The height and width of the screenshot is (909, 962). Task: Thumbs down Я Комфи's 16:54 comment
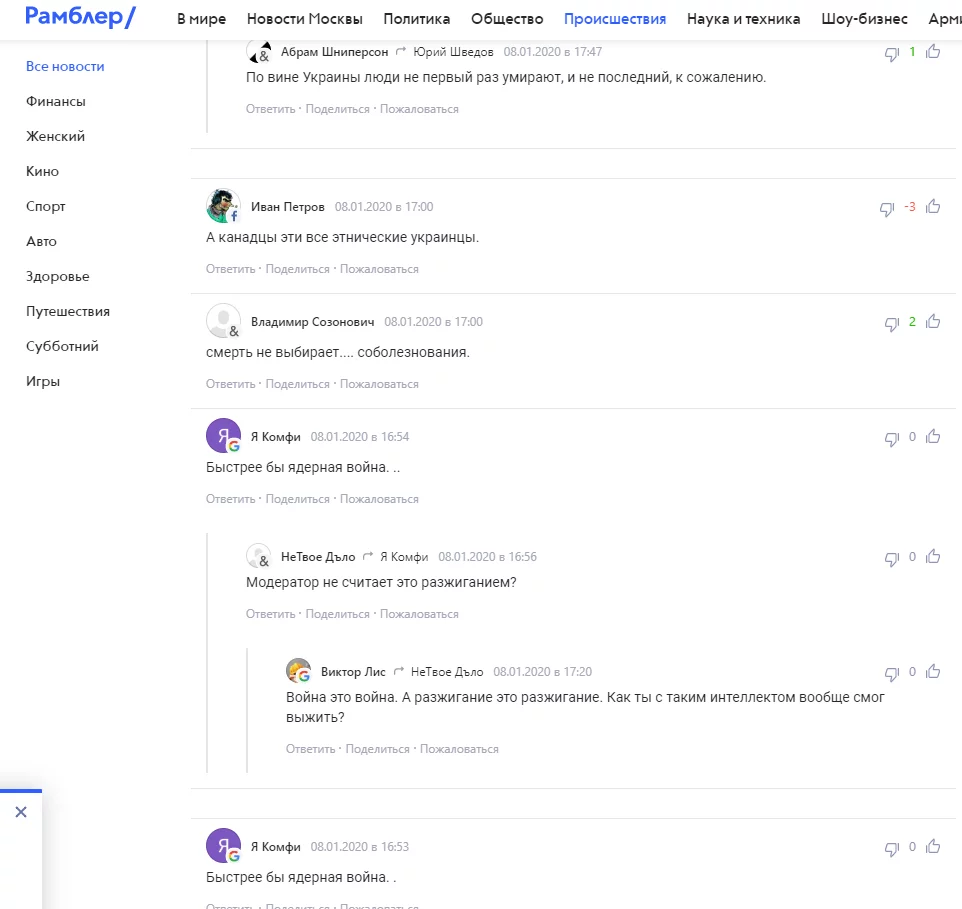coord(891,439)
